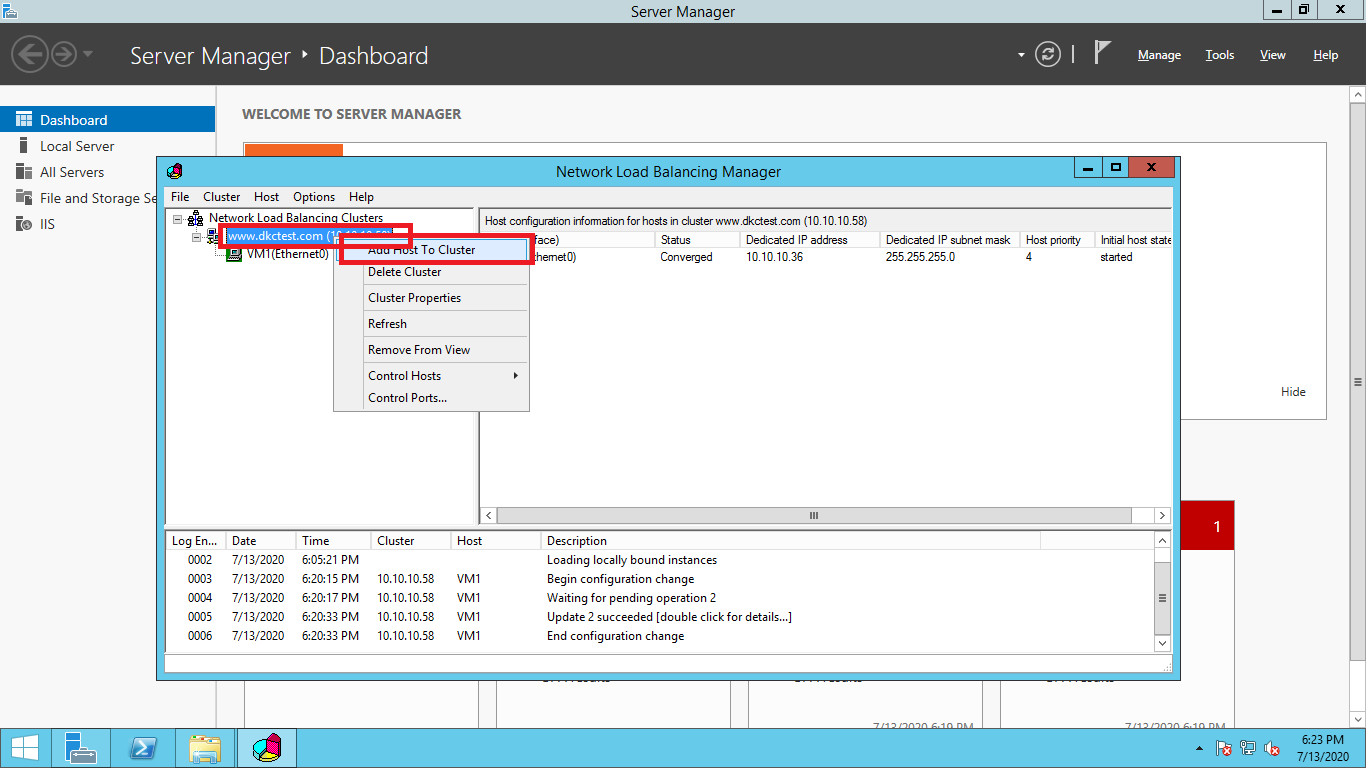Select log entry 0006 End configuration change

pyautogui.click(x=660, y=636)
